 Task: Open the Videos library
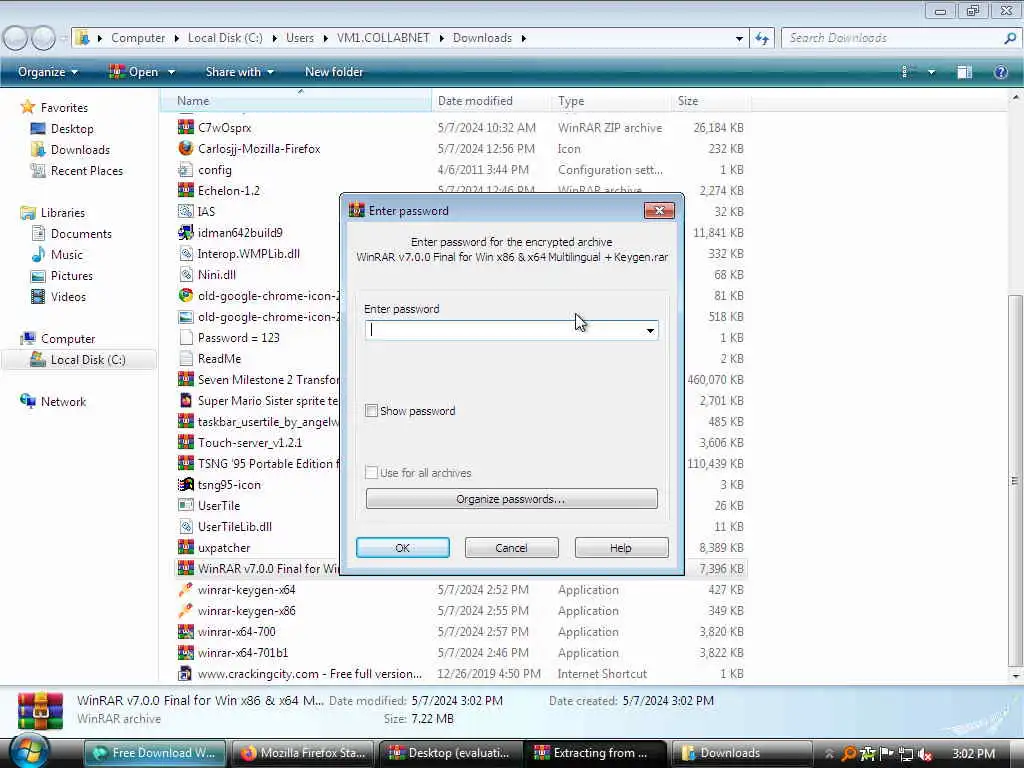click(x=68, y=296)
